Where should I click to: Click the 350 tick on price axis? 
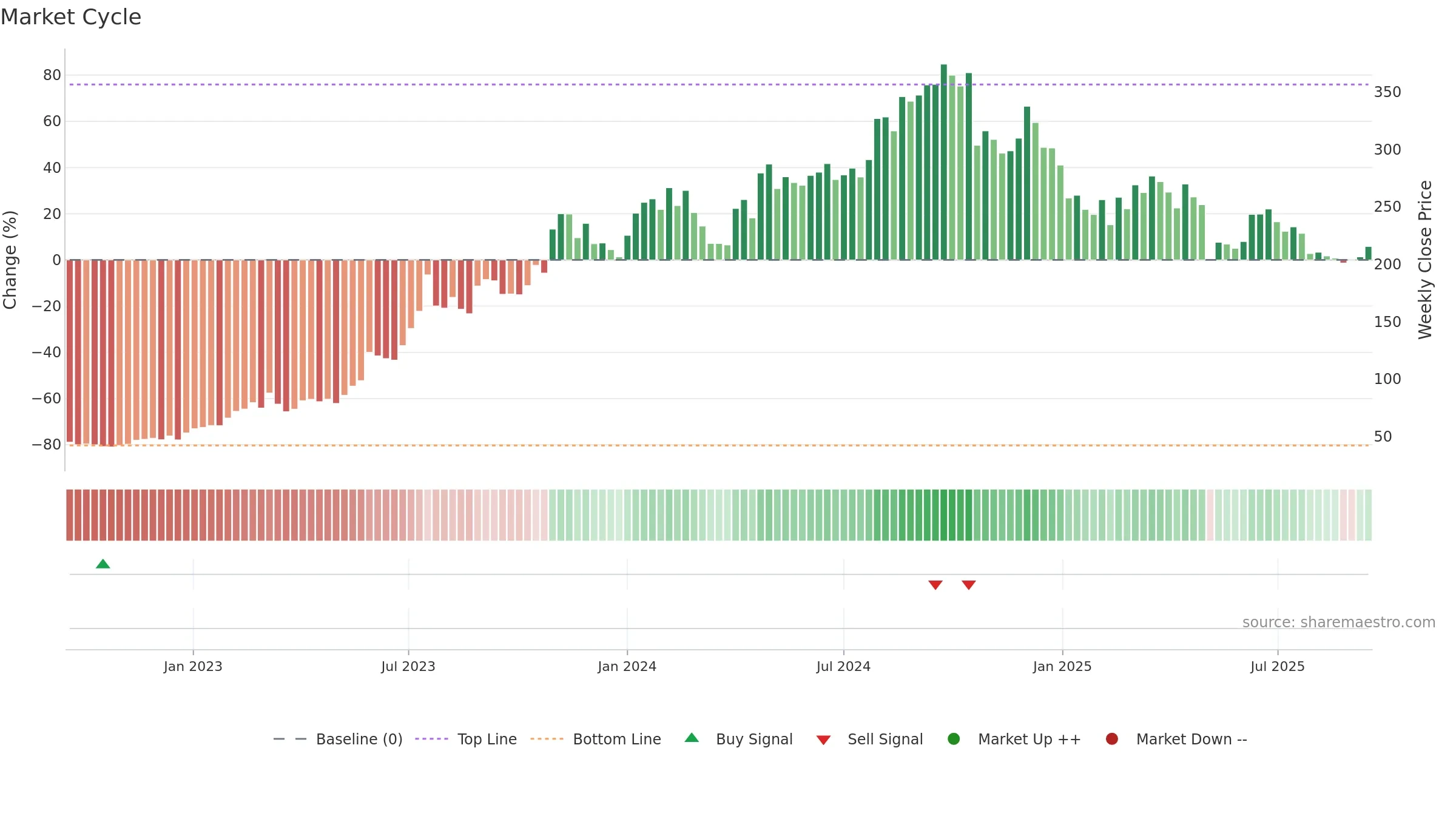click(1387, 92)
